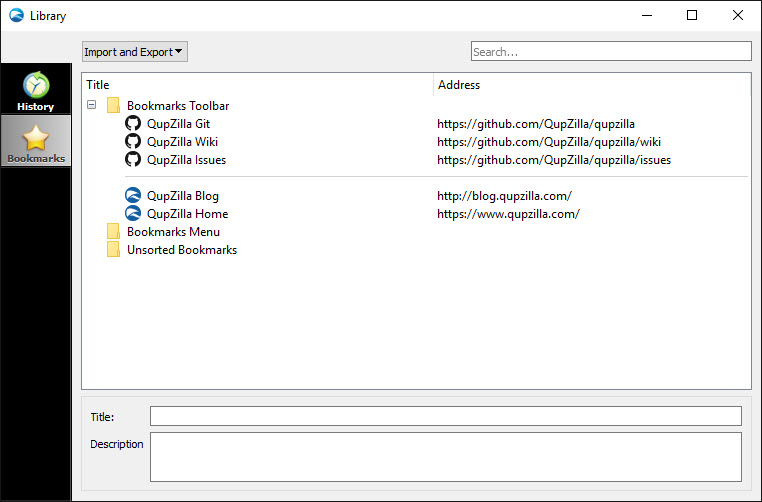This screenshot has height=502, width=762.
Task: Focus the Search bookmarks field
Action: [611, 52]
